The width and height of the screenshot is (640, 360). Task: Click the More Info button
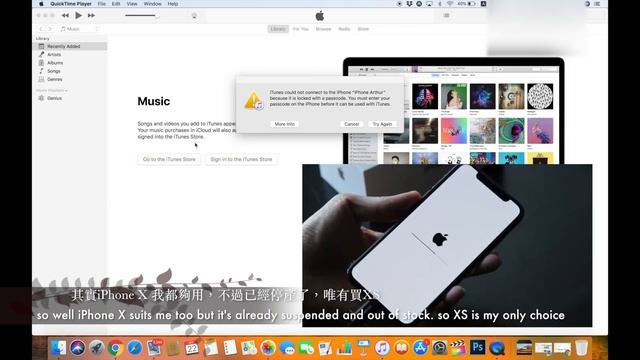[x=284, y=124]
